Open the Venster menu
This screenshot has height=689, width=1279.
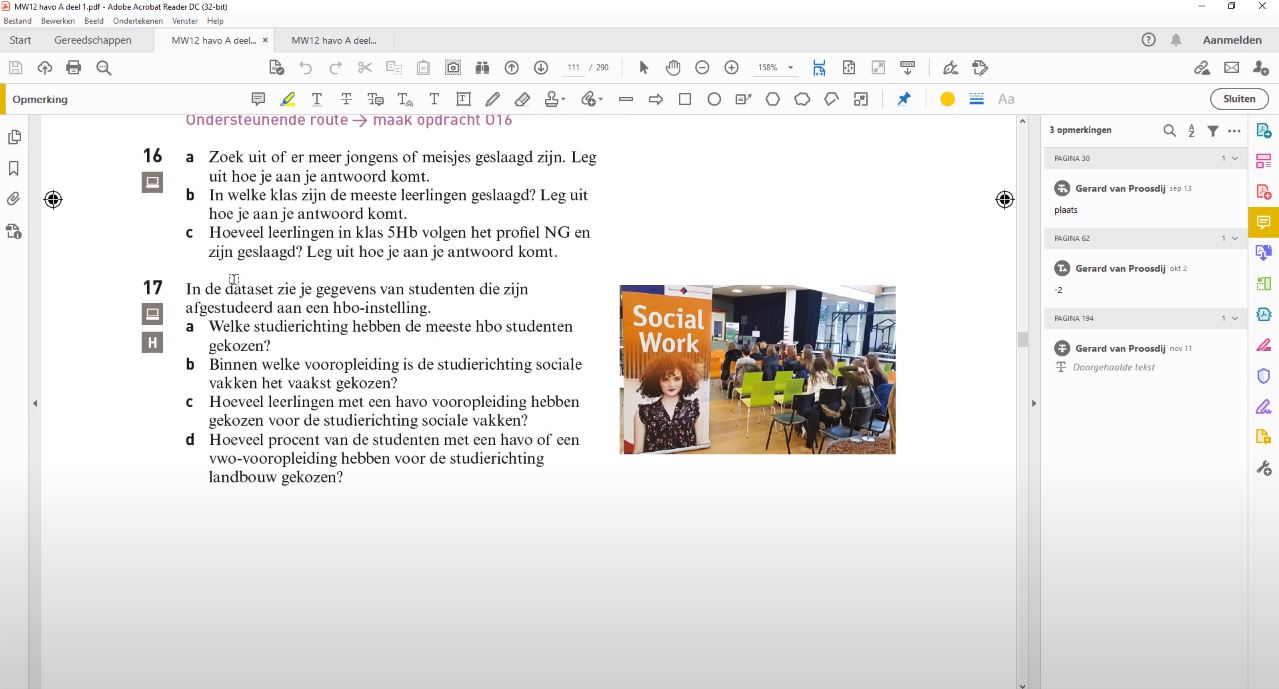pos(185,21)
